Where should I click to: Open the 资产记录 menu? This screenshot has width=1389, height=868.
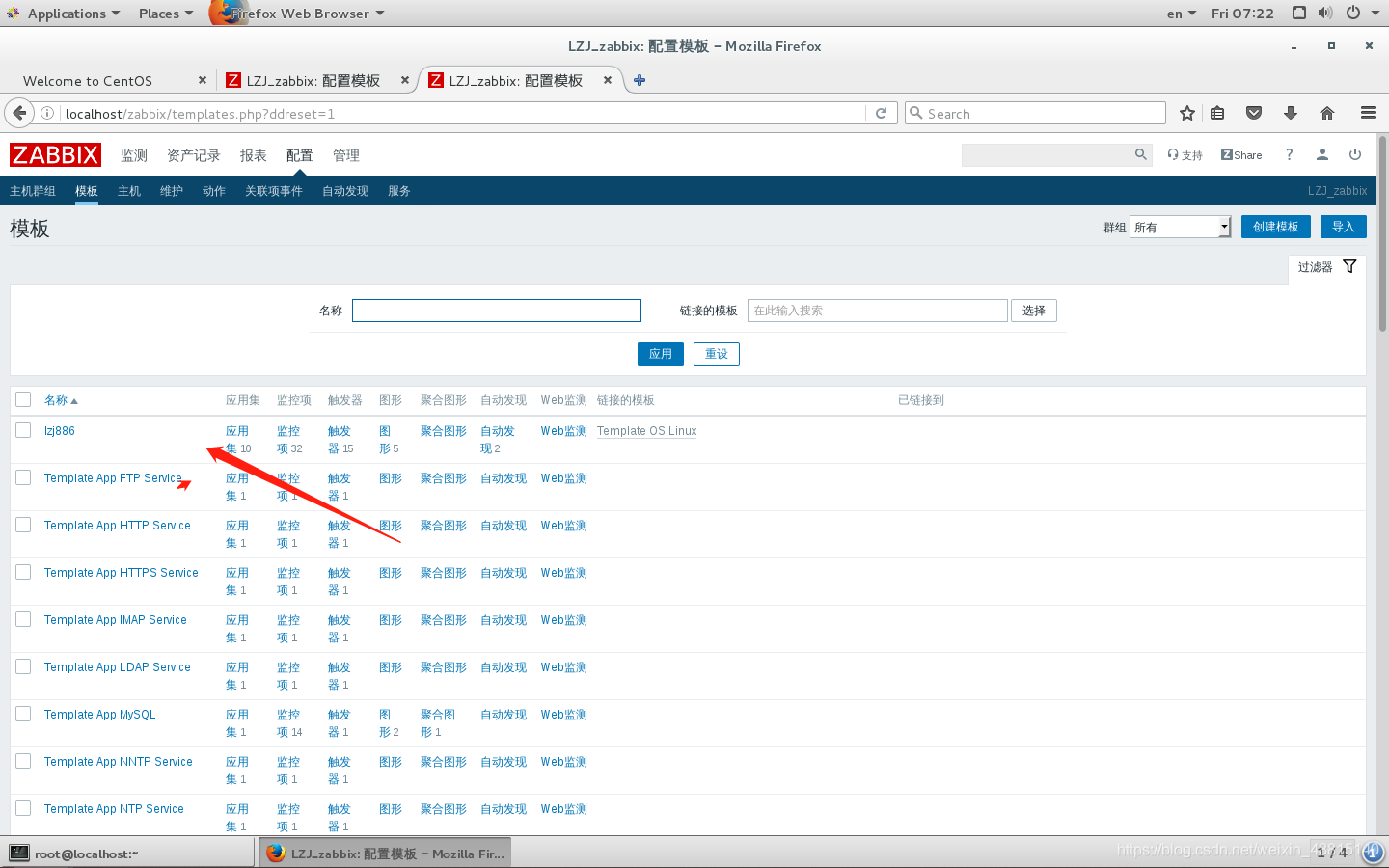click(193, 155)
